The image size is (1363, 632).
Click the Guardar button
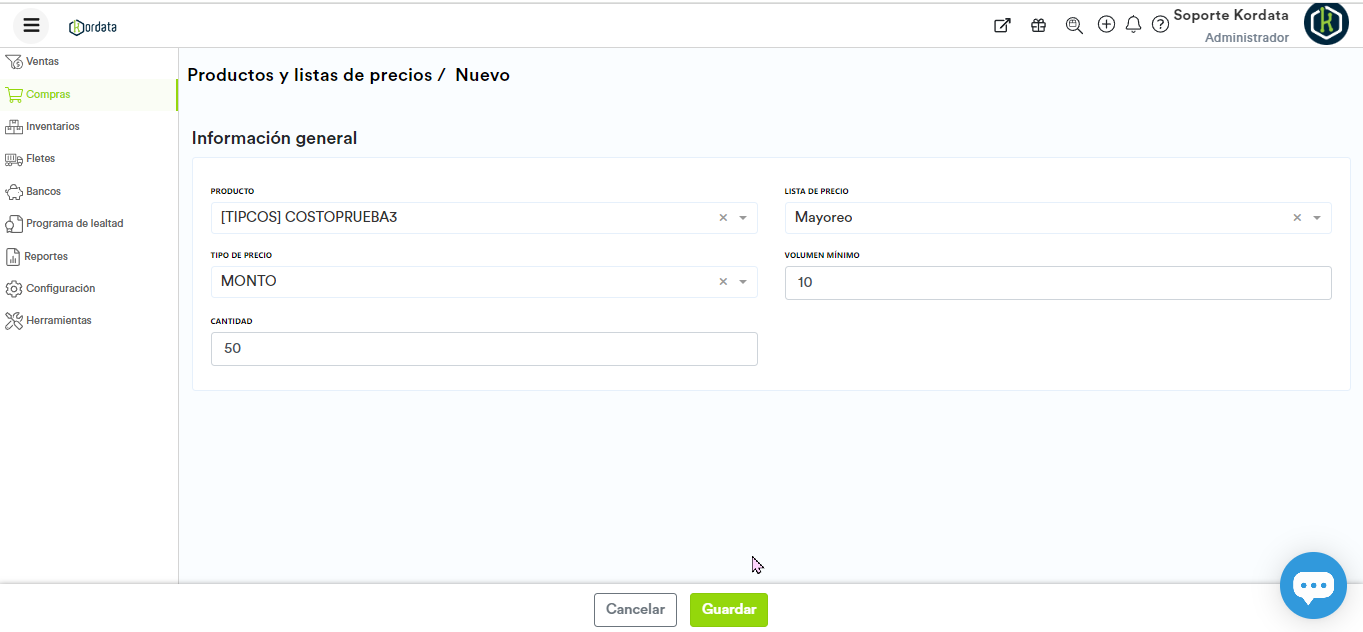(x=728, y=610)
